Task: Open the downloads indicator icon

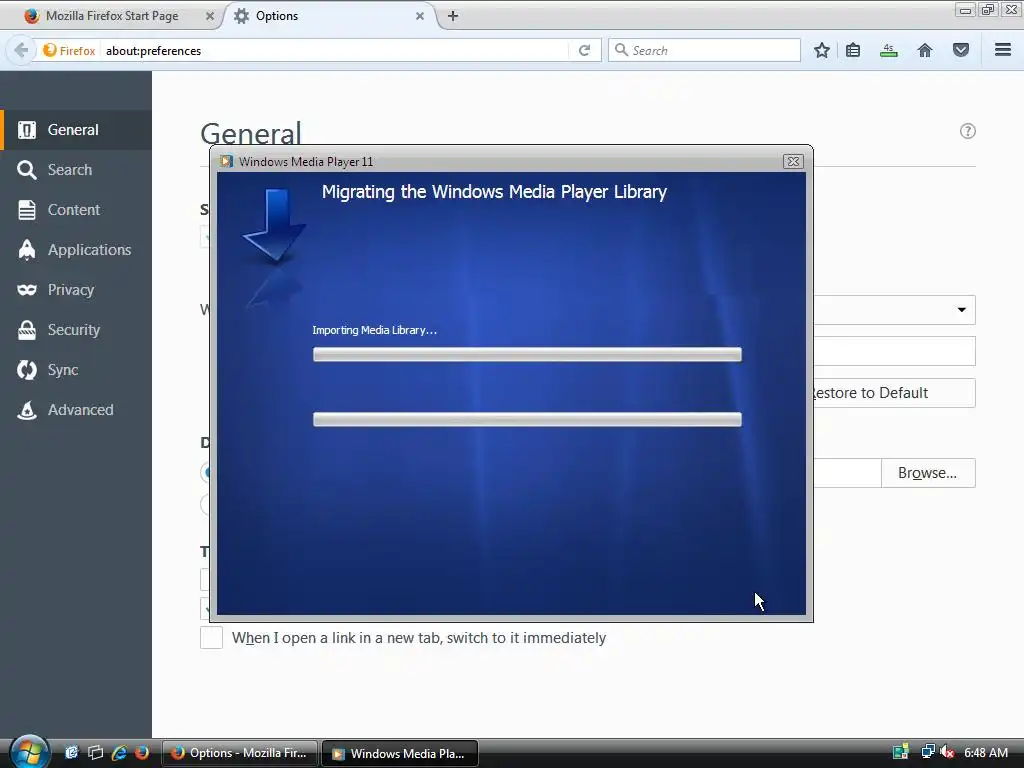Action: (888, 50)
